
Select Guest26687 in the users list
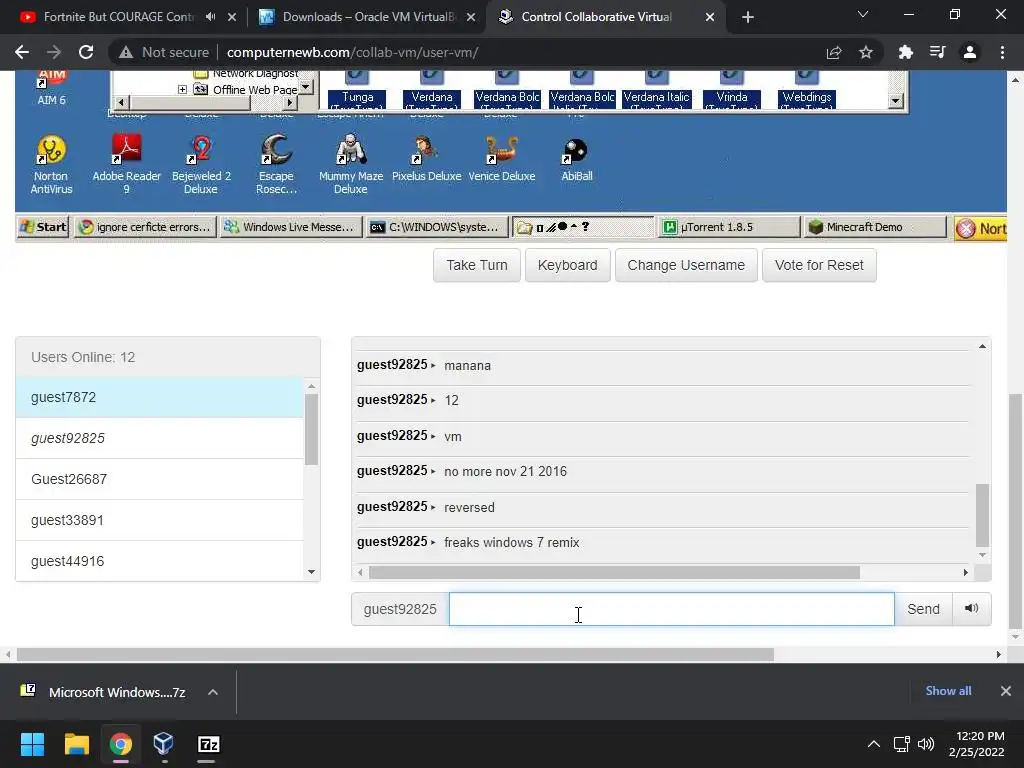click(x=159, y=479)
